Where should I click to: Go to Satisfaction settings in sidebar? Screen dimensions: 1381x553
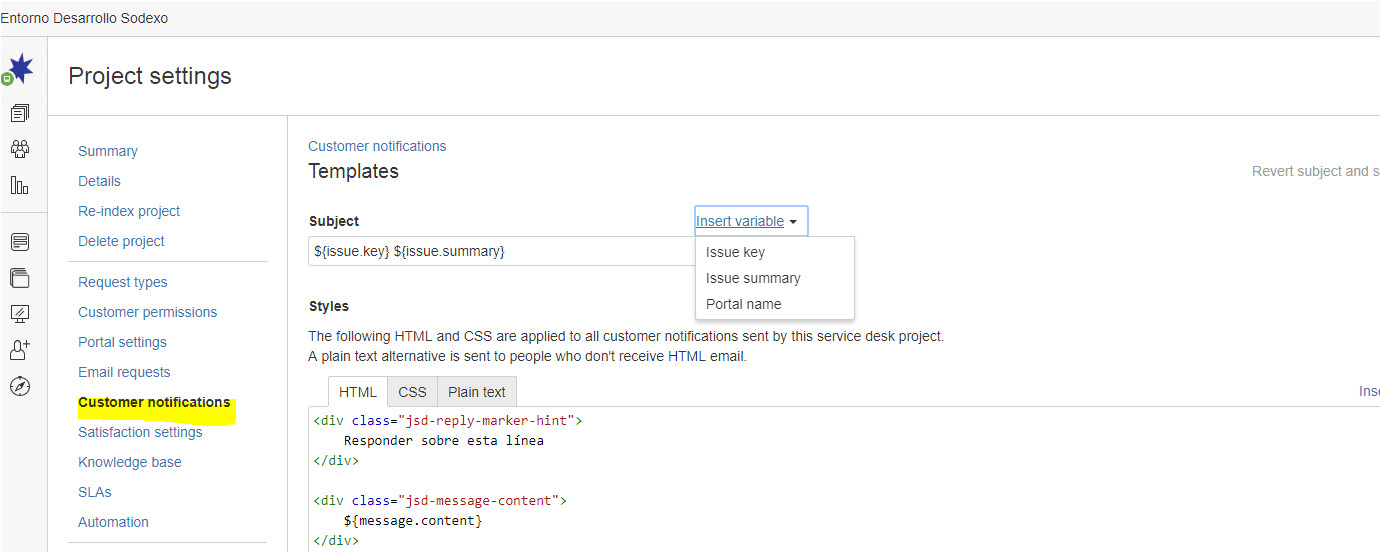pos(140,432)
